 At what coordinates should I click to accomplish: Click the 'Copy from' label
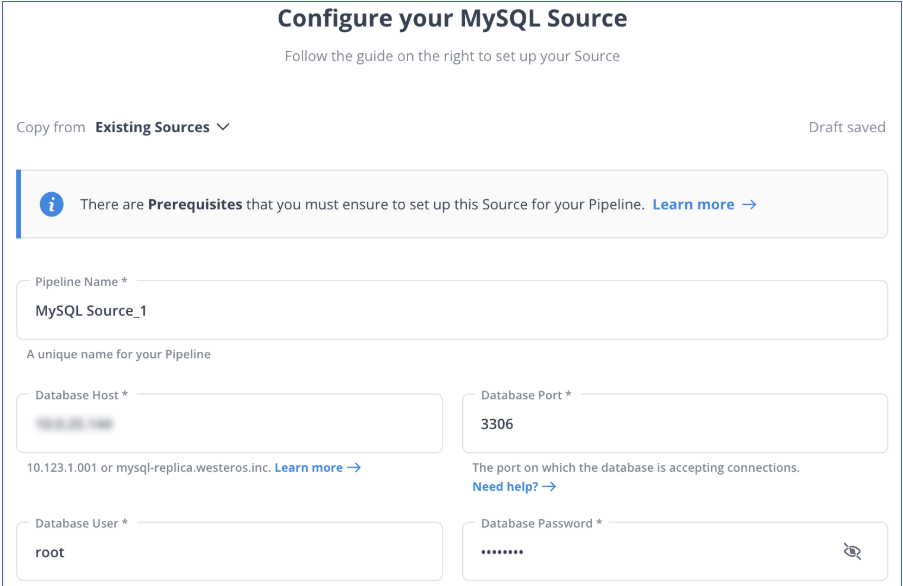[x=51, y=127]
